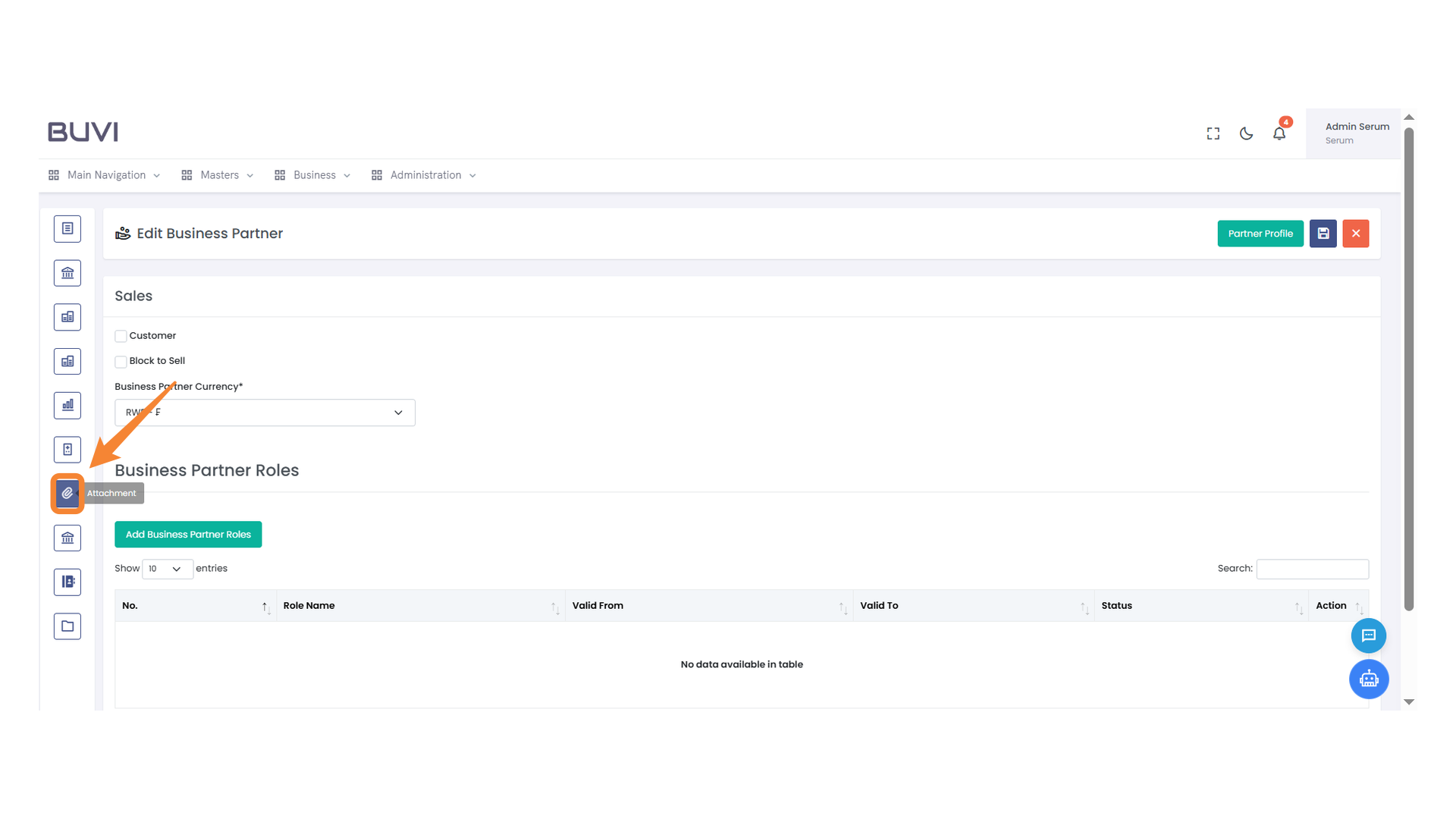Open the notification bell
1456x819 pixels.
(x=1279, y=133)
